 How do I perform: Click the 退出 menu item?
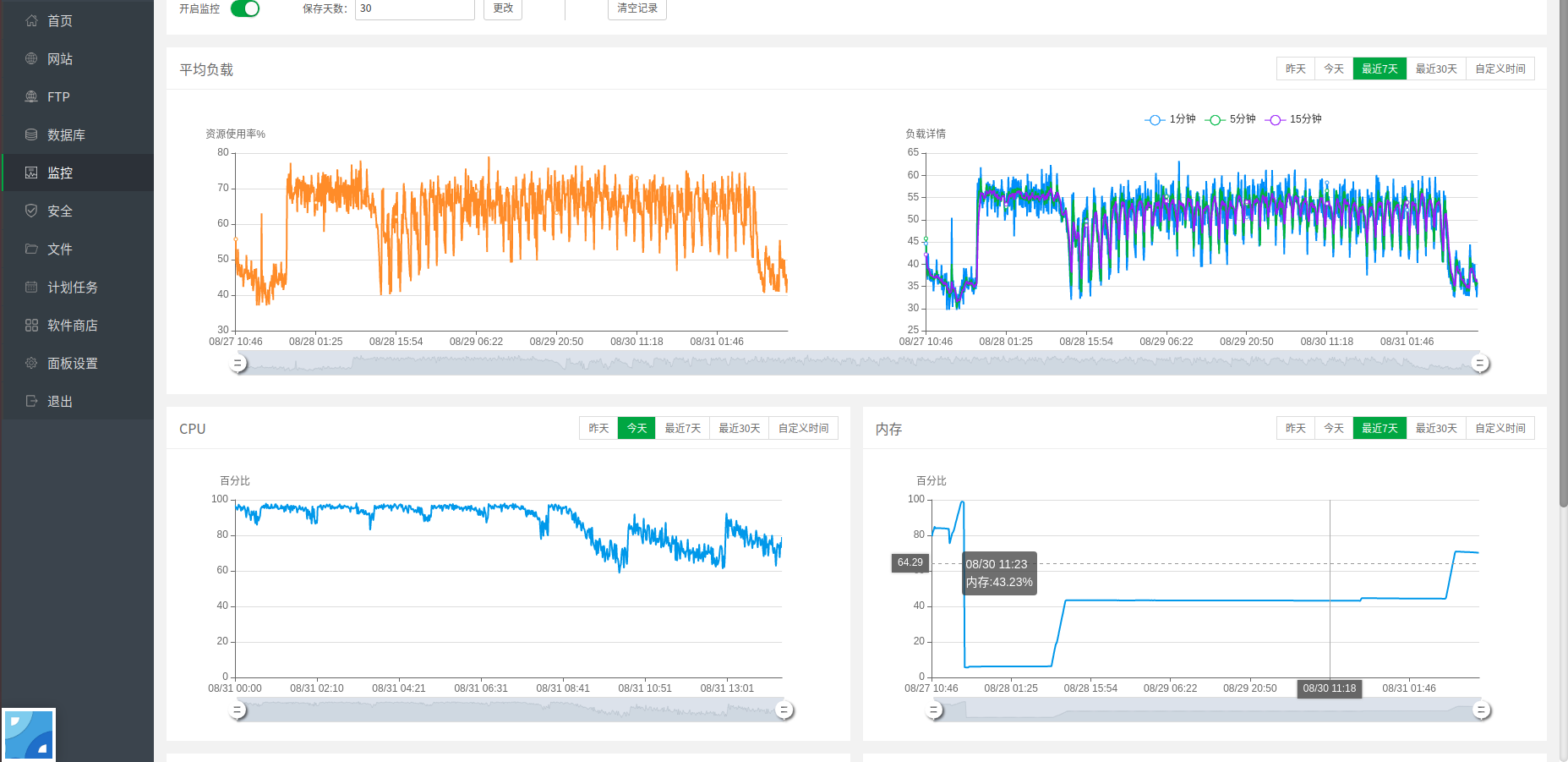coord(78,401)
